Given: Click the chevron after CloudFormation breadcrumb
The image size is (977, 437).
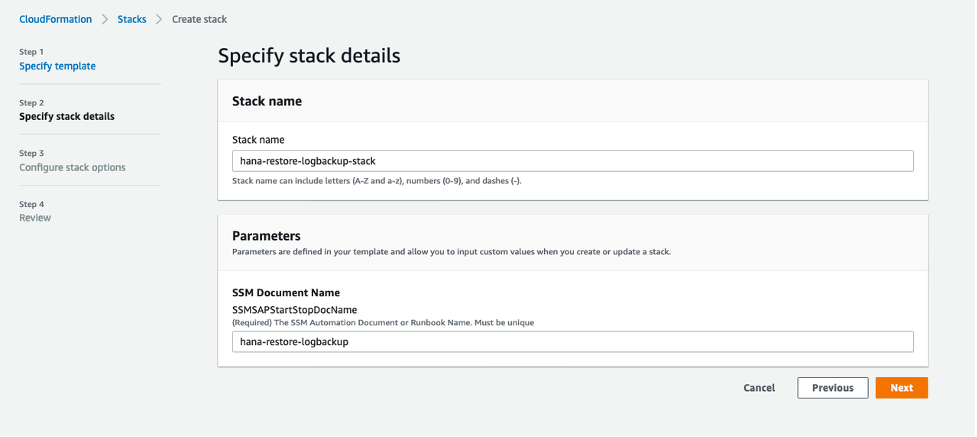Looking at the screenshot, I should (x=105, y=19).
